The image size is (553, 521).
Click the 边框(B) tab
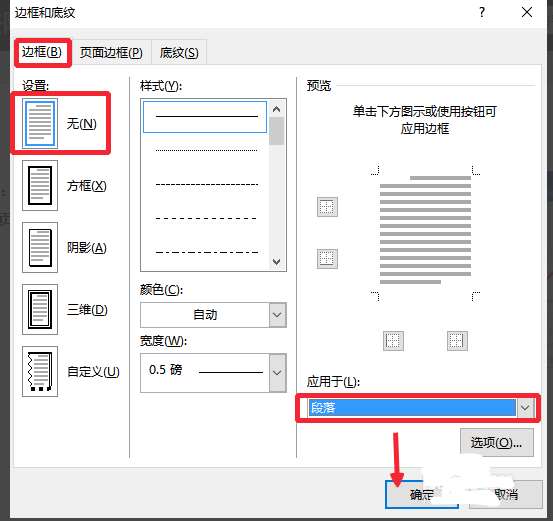pos(42,52)
